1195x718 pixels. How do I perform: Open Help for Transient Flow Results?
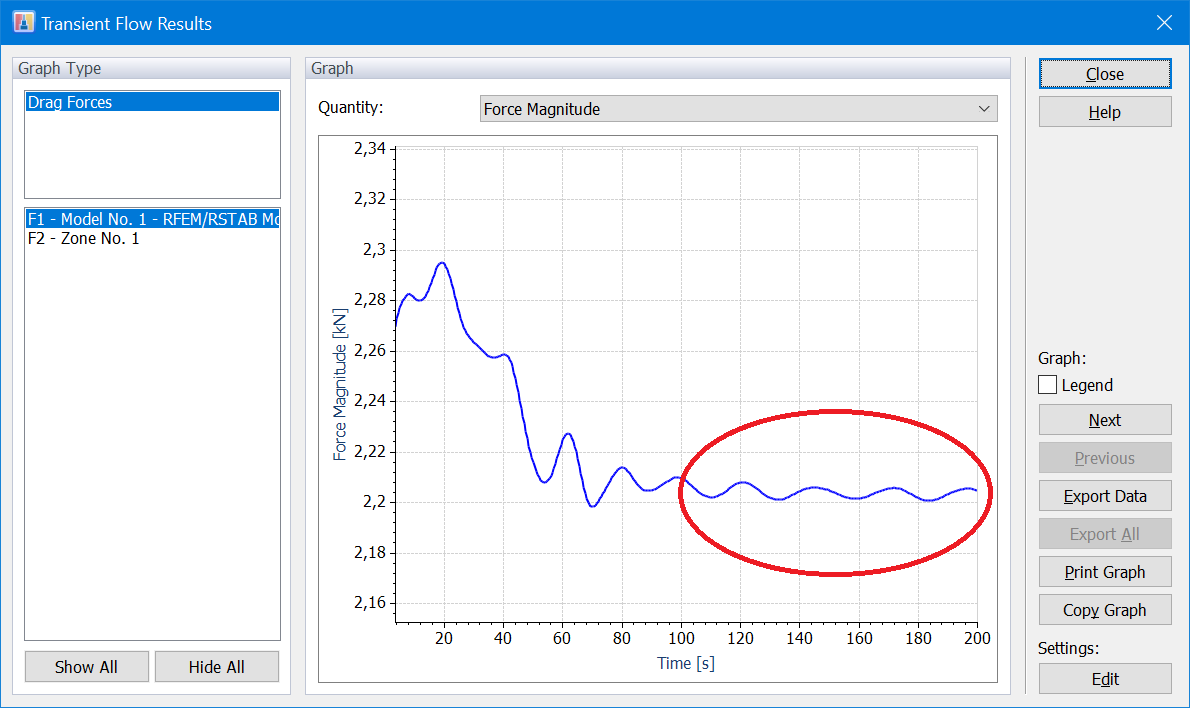click(x=1104, y=111)
